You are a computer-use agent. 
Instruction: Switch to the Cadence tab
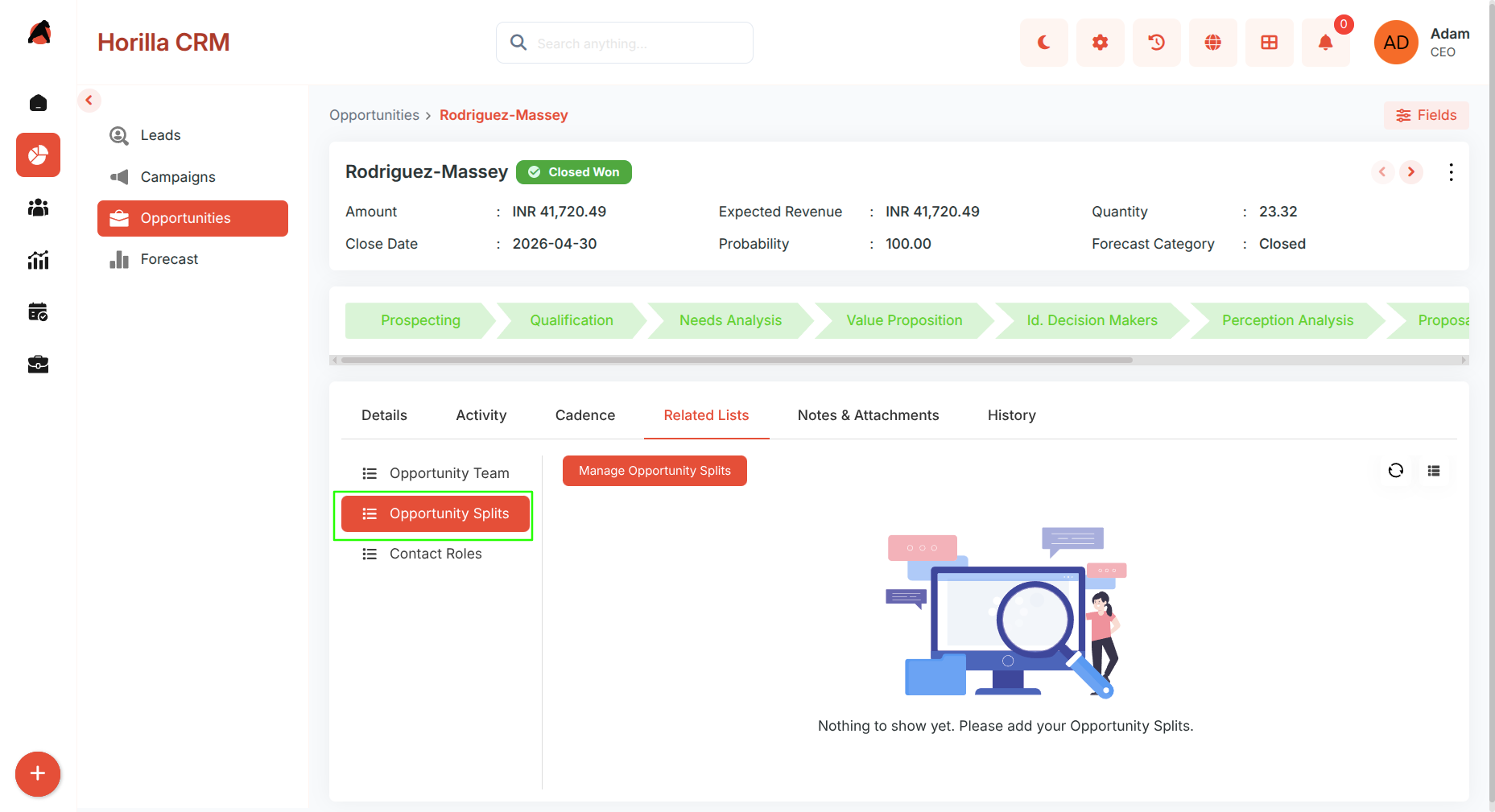585,415
